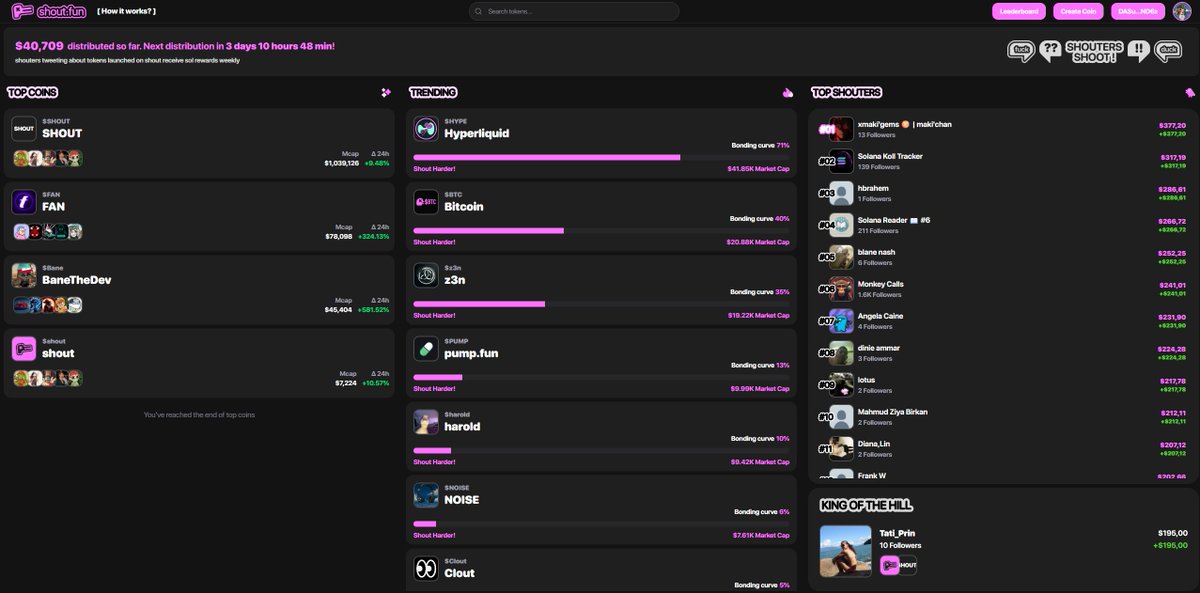1200x593 pixels.
Task: Open the $SHOUT coin logo icon
Action: coord(24,128)
